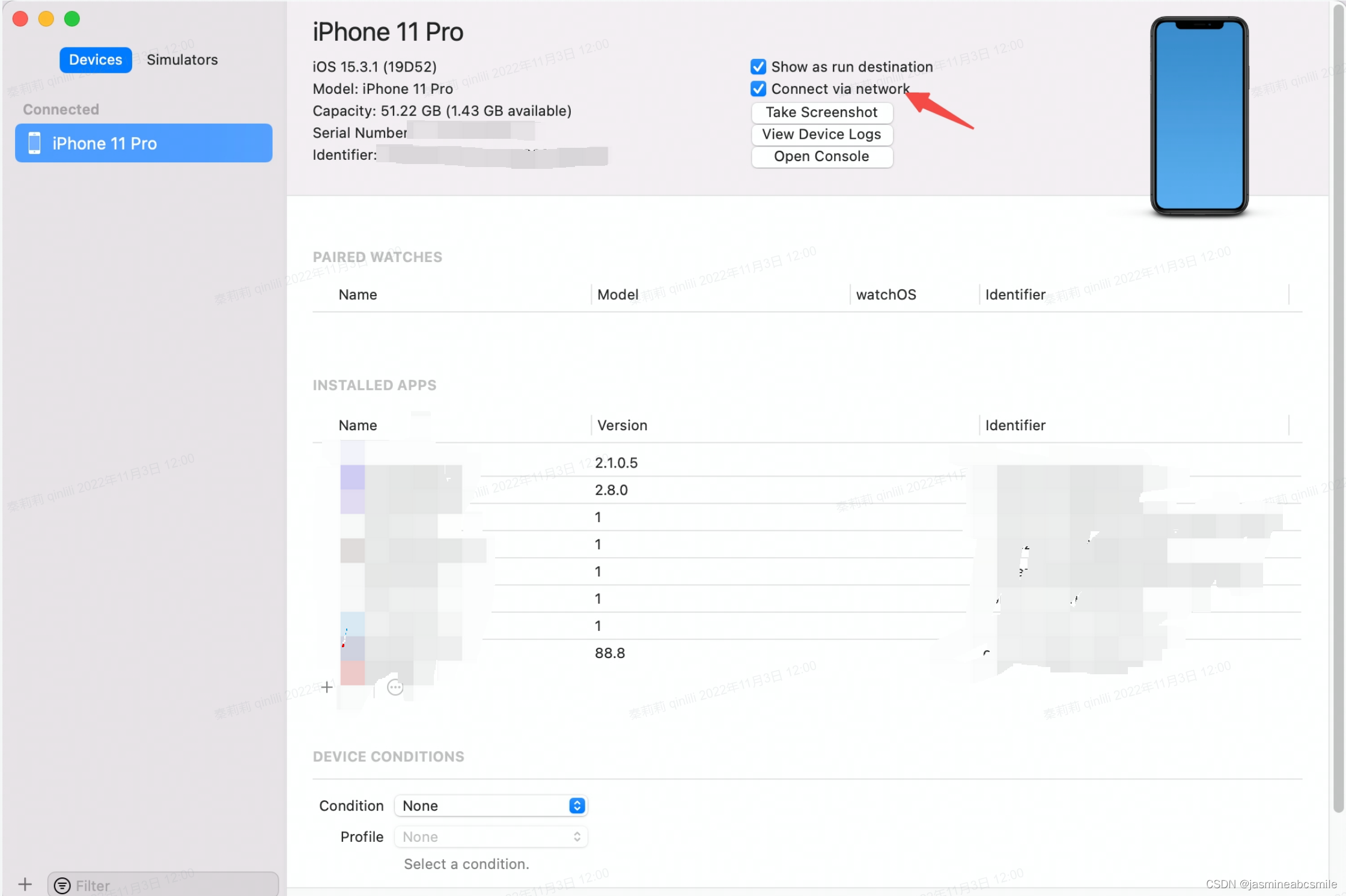Click Installed Apps Name column header
The width and height of the screenshot is (1346, 896).
(358, 425)
